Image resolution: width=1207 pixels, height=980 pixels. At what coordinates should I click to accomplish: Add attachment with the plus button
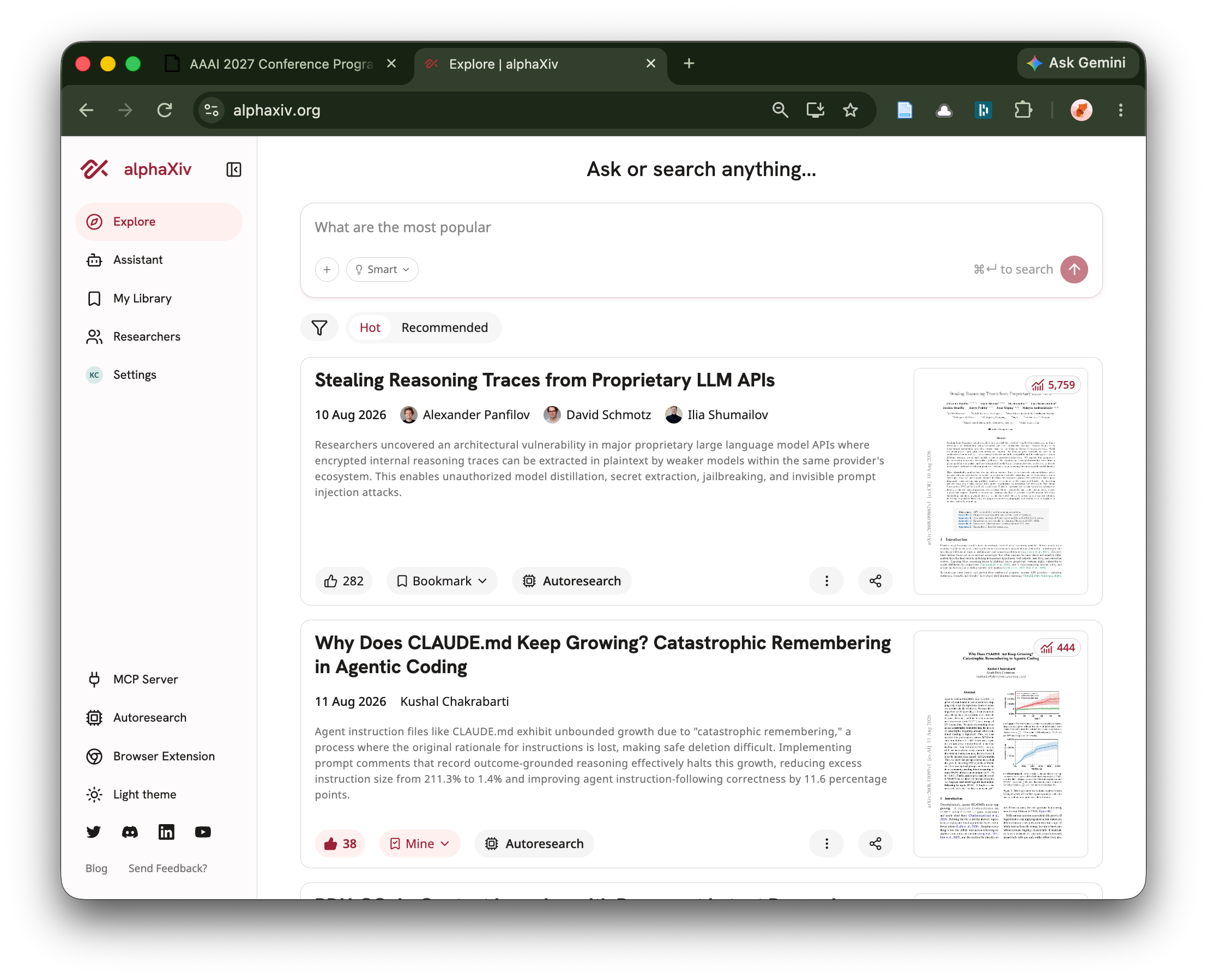click(x=327, y=269)
